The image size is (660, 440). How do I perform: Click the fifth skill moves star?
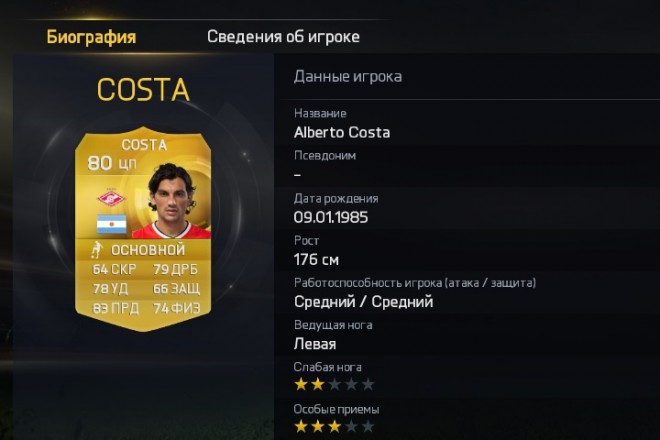pos(368,427)
